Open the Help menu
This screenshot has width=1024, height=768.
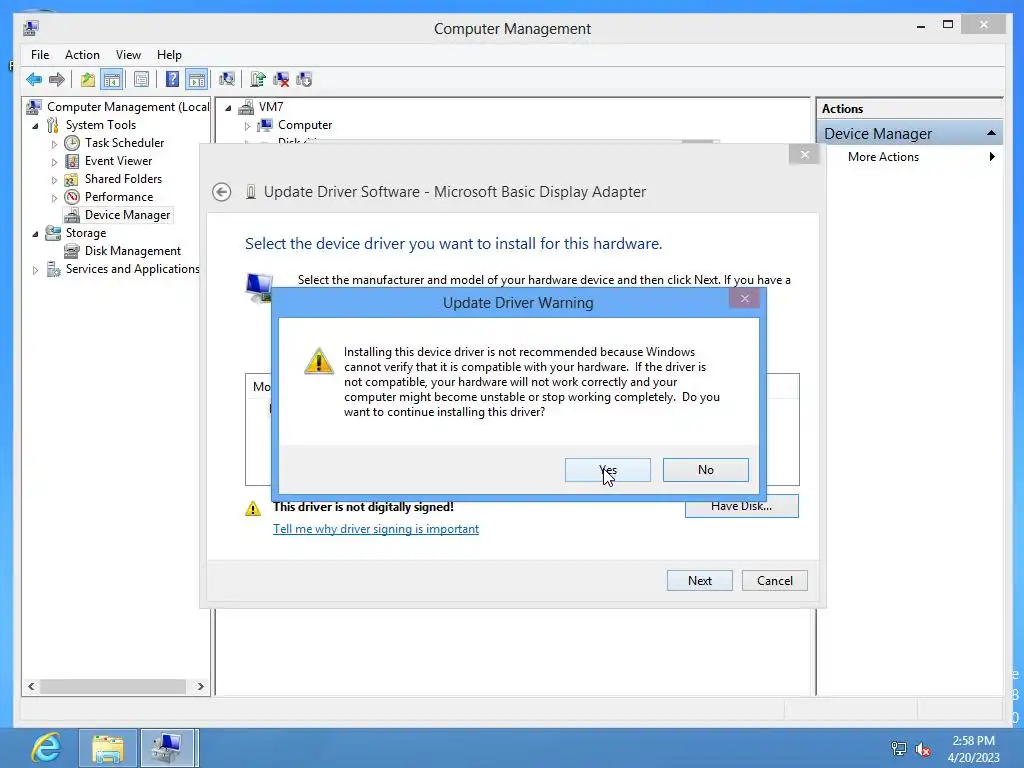click(x=169, y=55)
